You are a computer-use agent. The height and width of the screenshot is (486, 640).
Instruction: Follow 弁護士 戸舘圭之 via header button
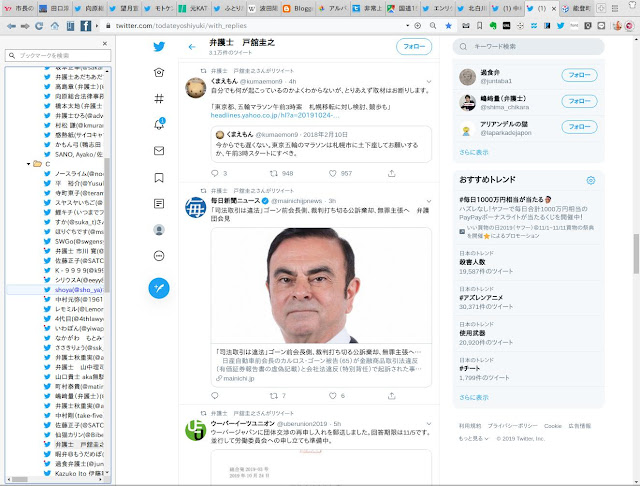point(414,47)
